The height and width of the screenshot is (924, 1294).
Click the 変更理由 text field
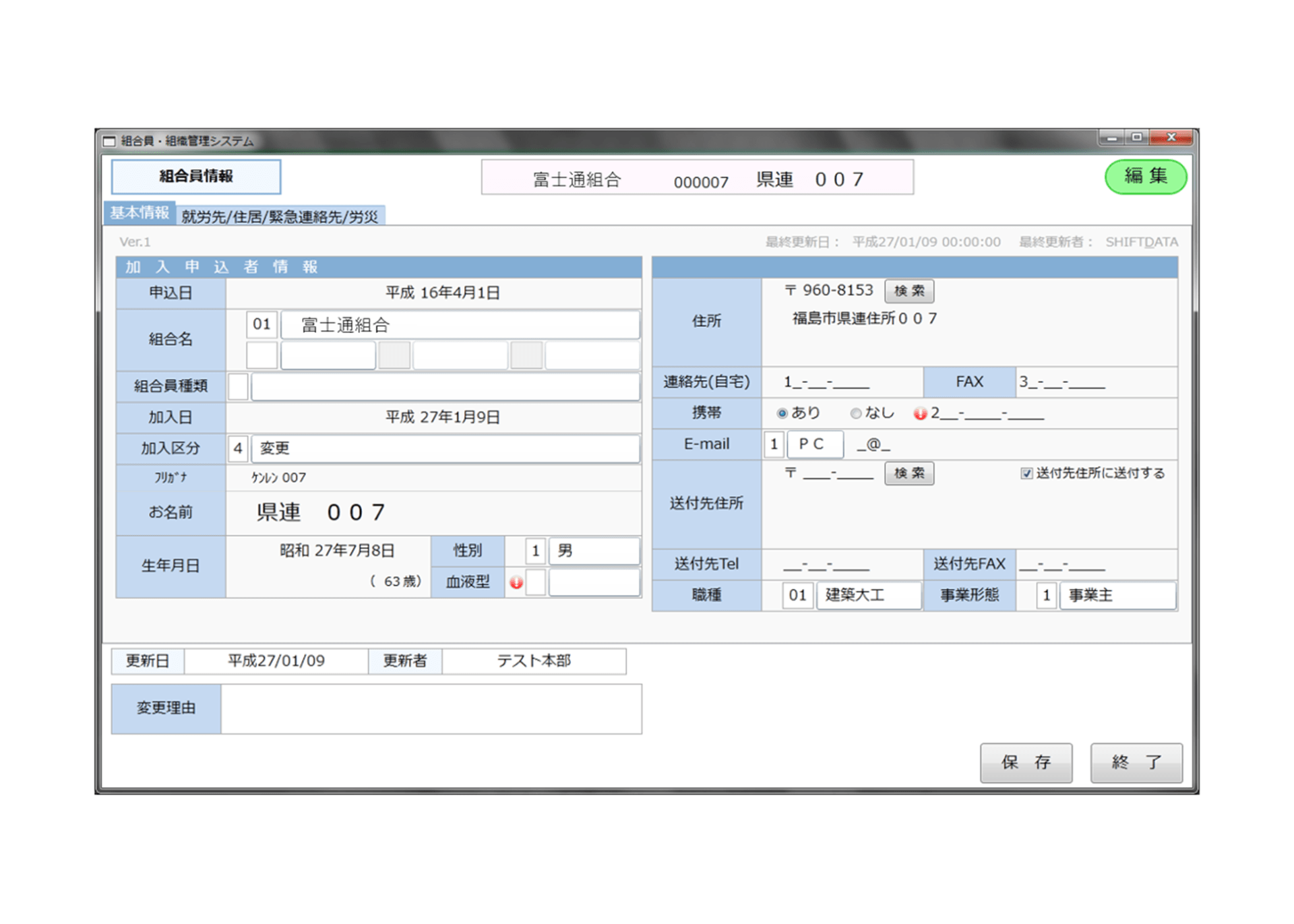click(431, 708)
